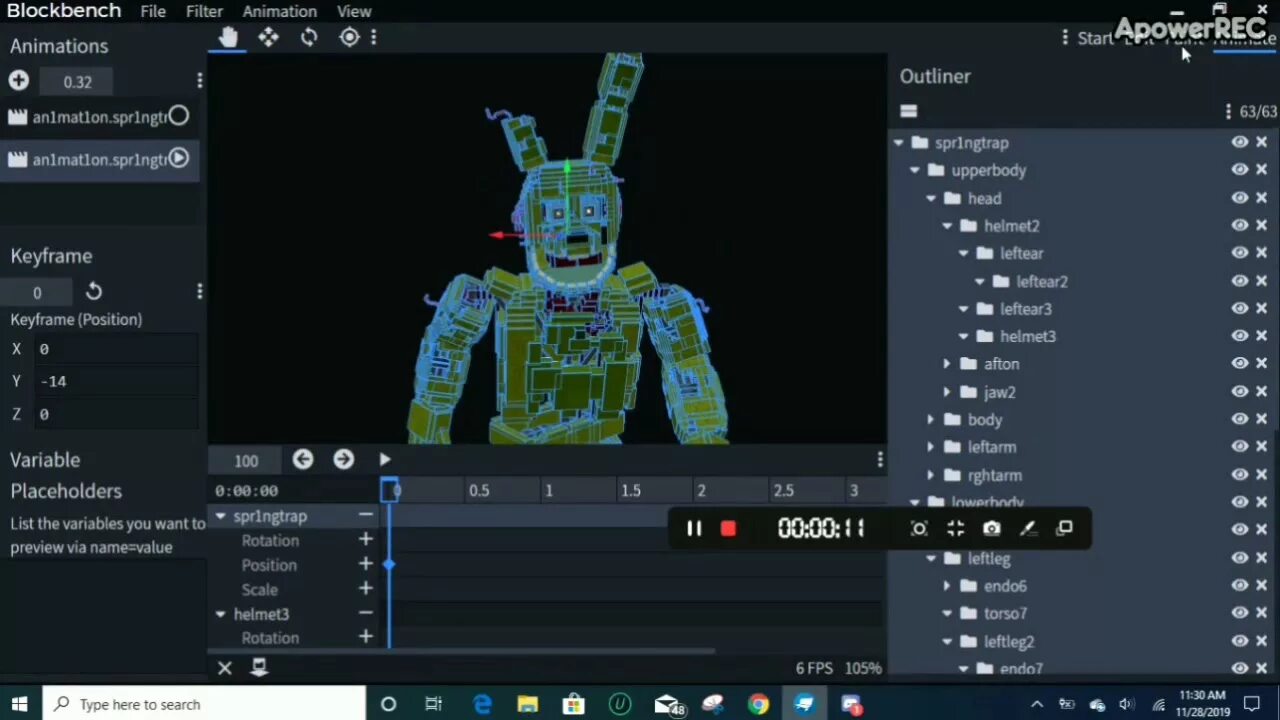The image size is (1280, 720).
Task: Edit keyframe Y position value field
Action: pyautogui.click(x=117, y=381)
